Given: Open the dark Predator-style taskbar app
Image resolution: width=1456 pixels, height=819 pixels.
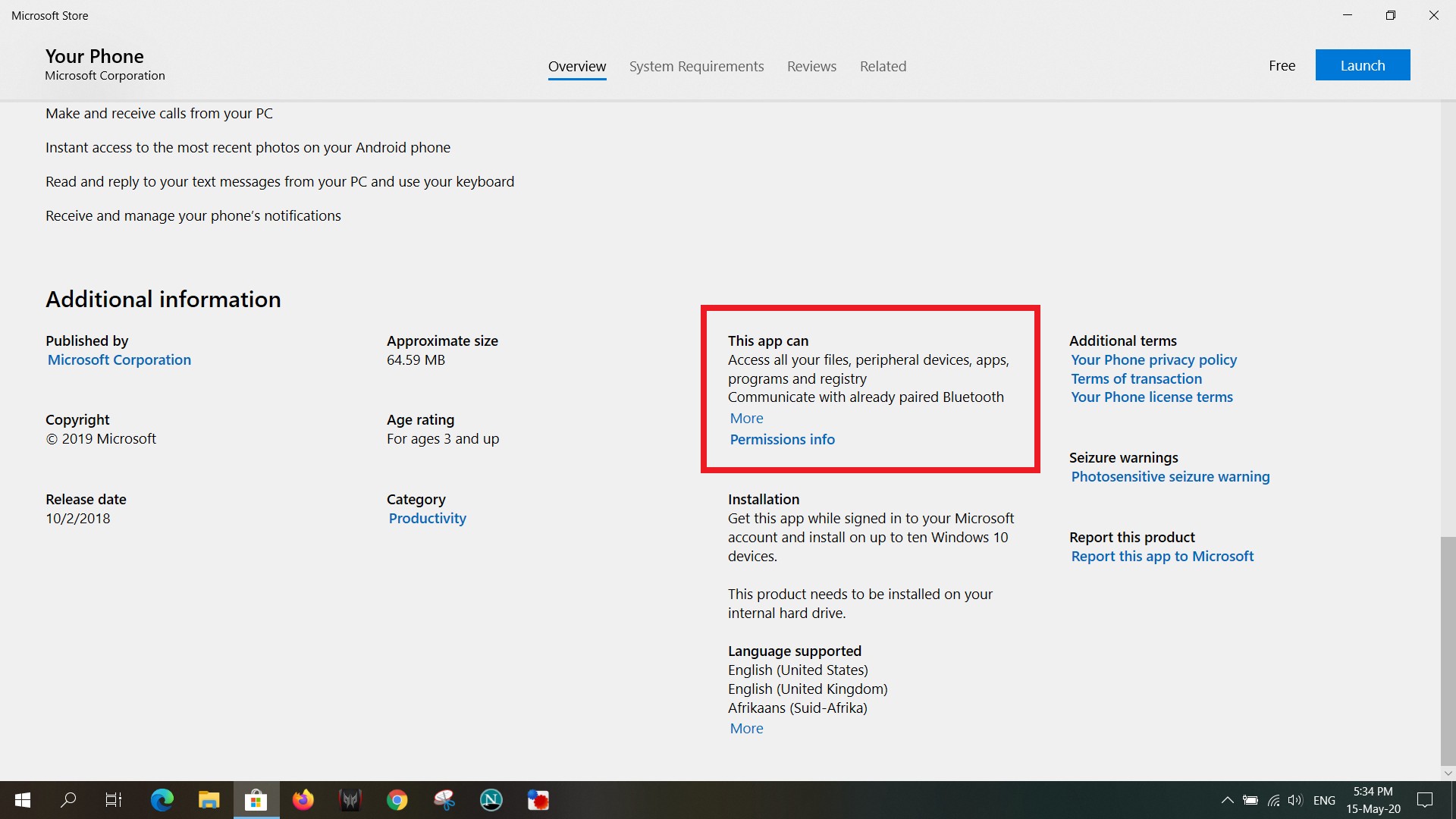Looking at the screenshot, I should click(350, 800).
